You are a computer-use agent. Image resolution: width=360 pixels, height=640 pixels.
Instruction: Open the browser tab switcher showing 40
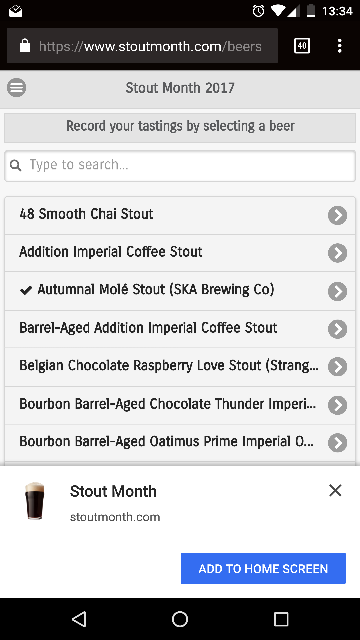click(x=302, y=46)
